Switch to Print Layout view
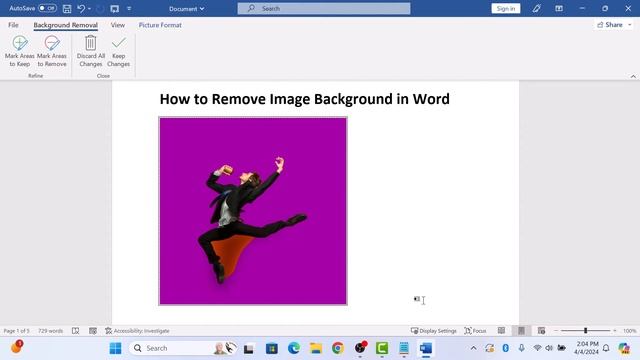The image size is (640, 360). click(x=521, y=331)
